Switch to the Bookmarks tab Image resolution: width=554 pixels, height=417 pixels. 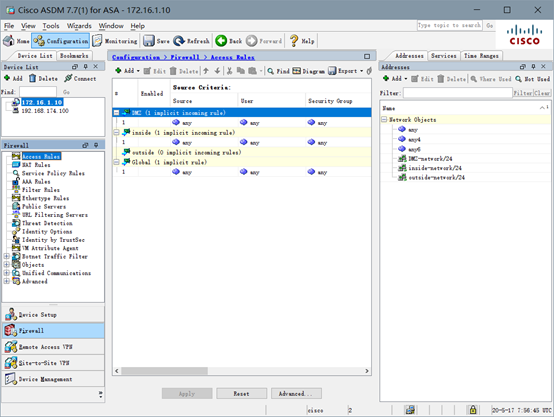point(74,56)
